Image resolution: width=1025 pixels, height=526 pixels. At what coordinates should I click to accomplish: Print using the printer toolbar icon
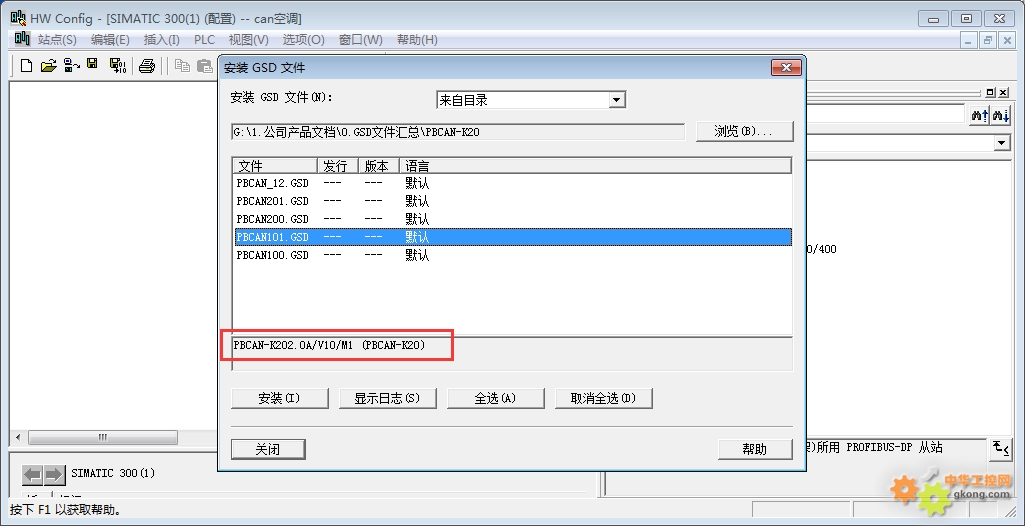[x=147, y=65]
